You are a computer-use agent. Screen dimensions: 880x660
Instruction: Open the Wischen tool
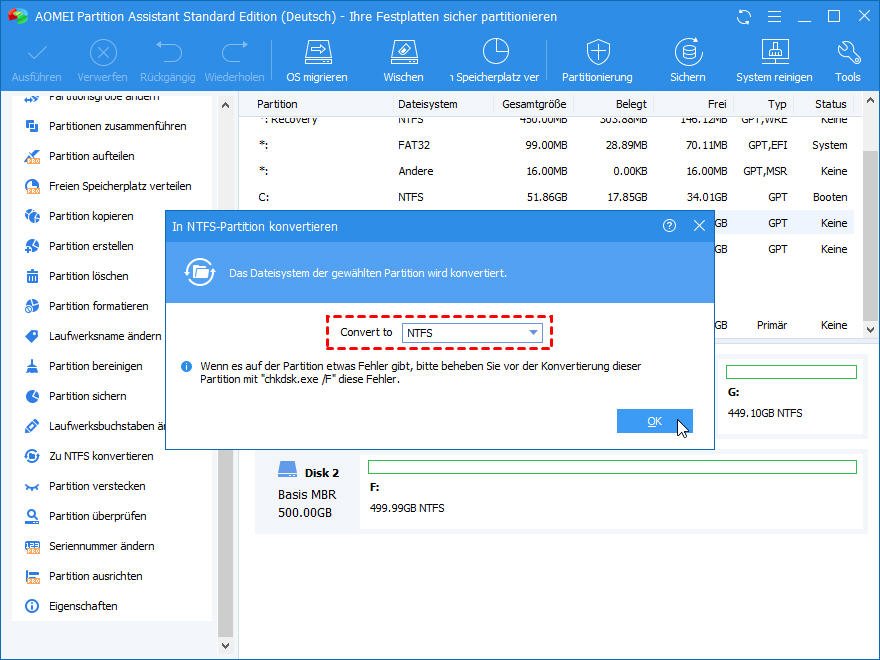404,61
